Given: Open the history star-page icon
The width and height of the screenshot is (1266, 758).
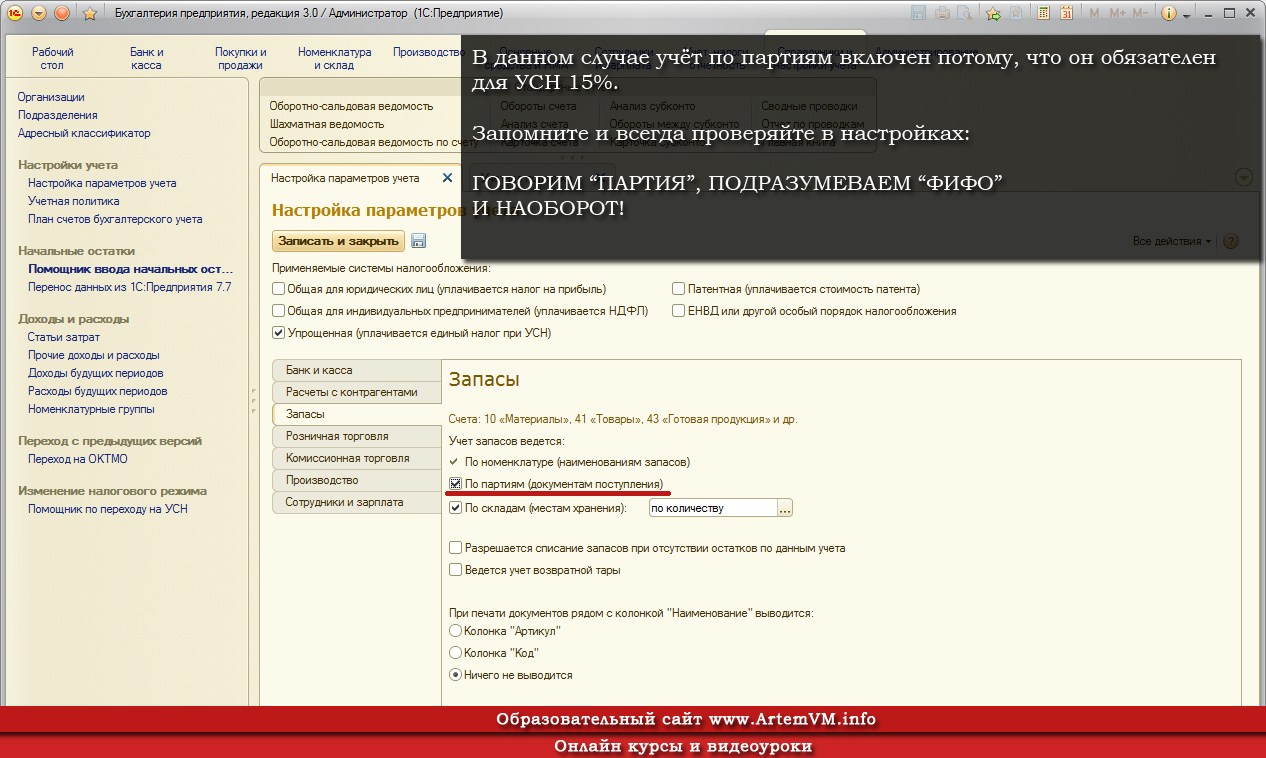Looking at the screenshot, I should pos(1016,13).
